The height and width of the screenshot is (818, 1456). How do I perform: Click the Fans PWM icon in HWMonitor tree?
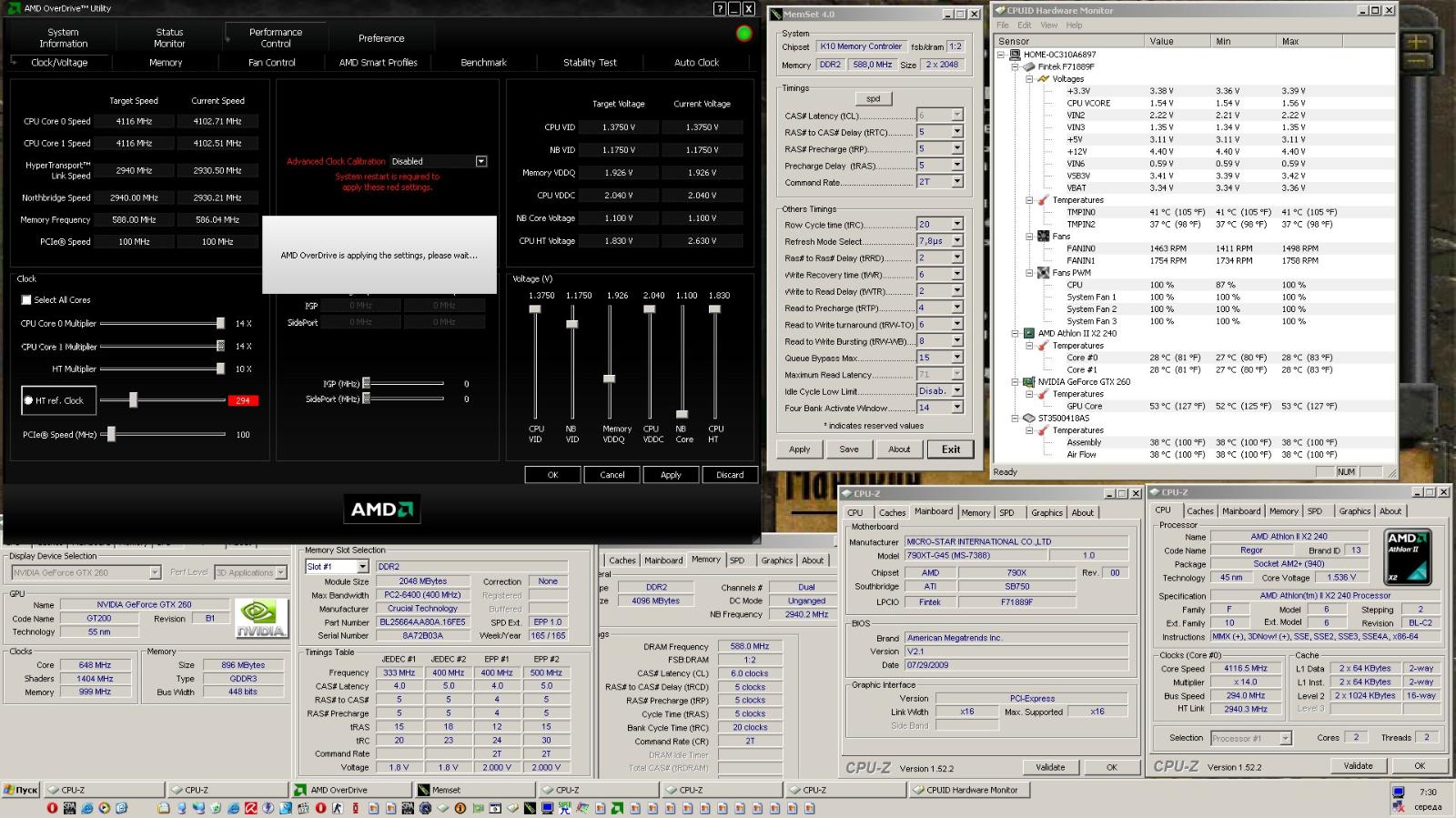[x=1044, y=273]
